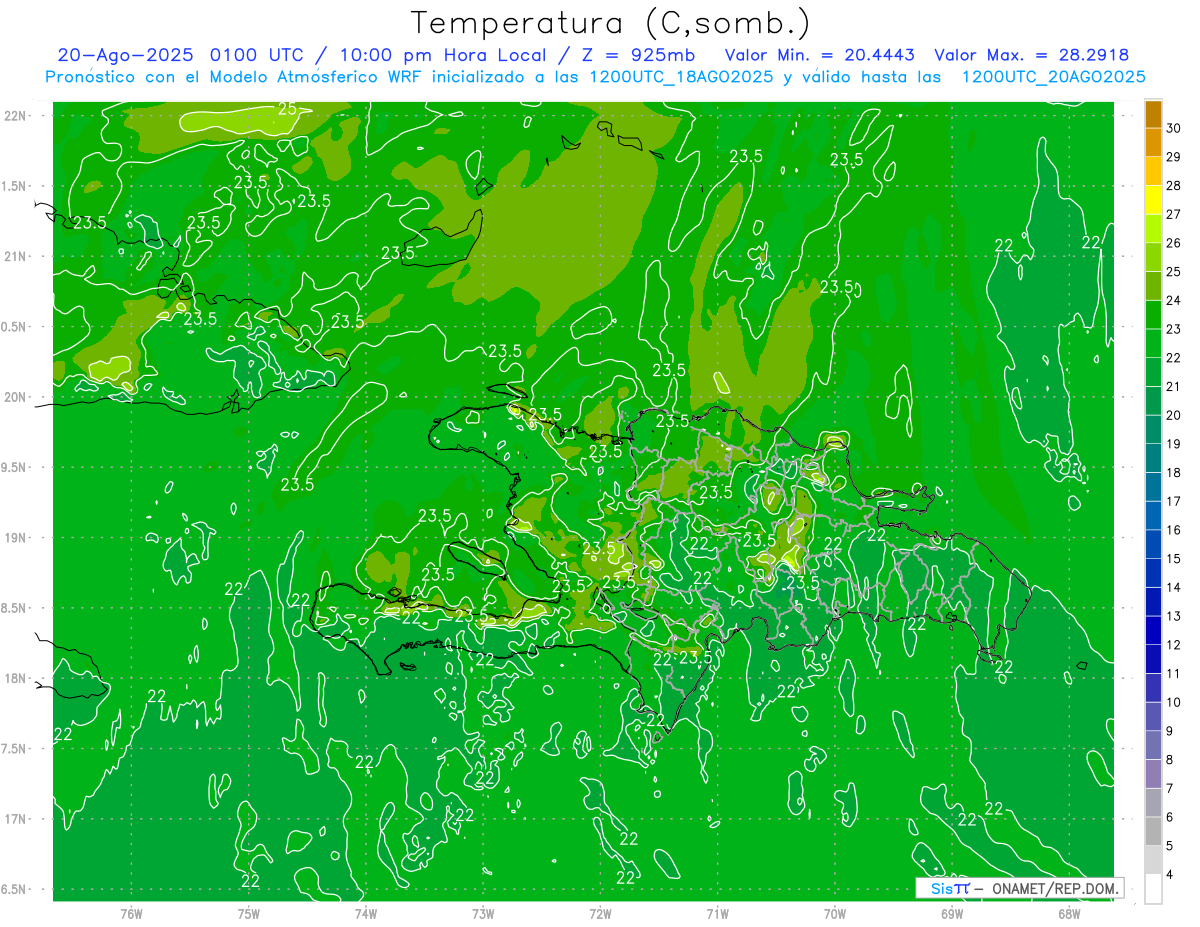This screenshot has height=927, width=1200.
Task: Click the title "Temperatura (C,somb.)"
Action: (x=610, y=23)
